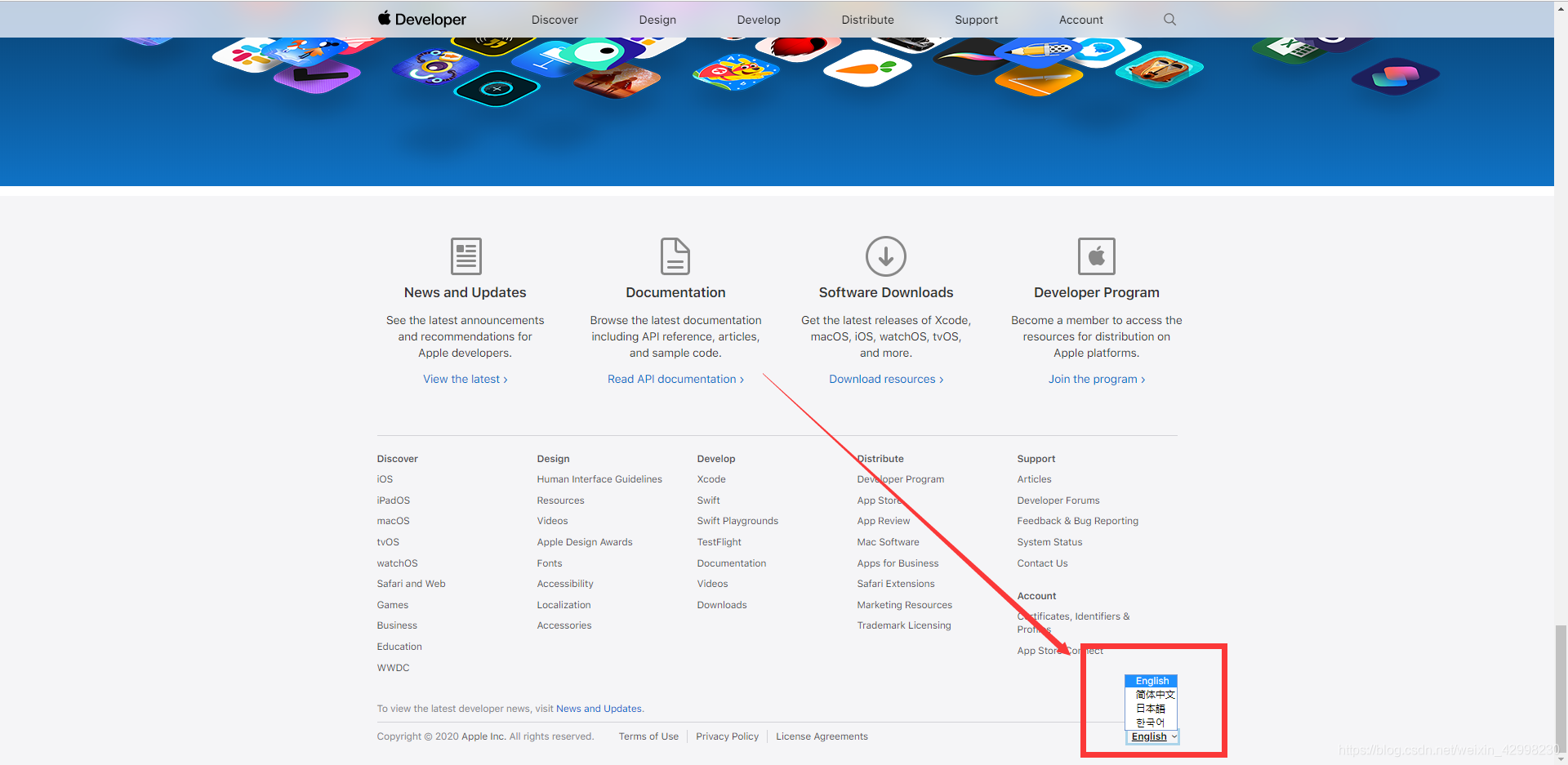Image resolution: width=1568 pixels, height=765 pixels.
Task: Open Feedback & Bug Reporting link
Action: (x=1077, y=521)
